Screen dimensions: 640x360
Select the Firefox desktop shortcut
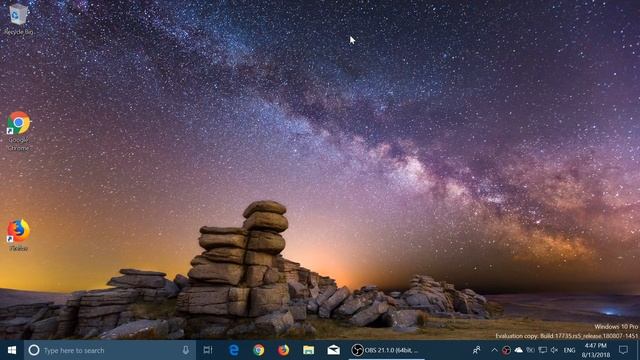18,235
